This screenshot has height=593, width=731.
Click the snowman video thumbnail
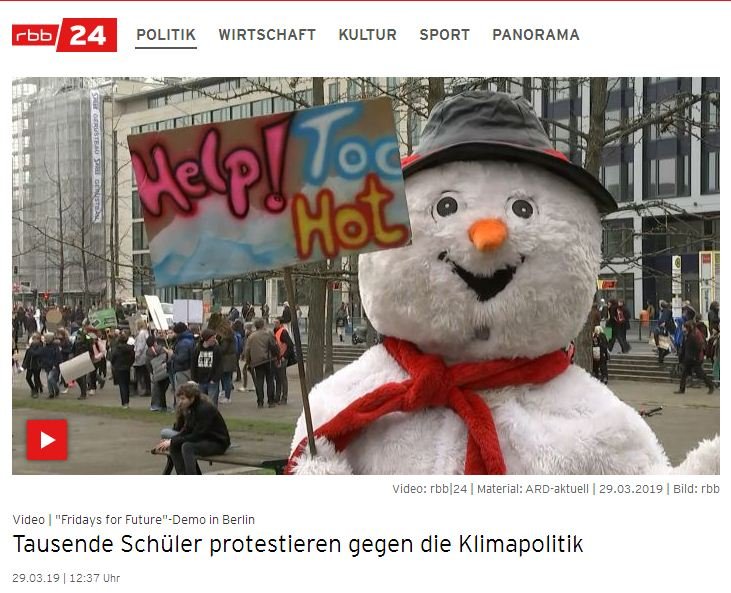[366, 276]
